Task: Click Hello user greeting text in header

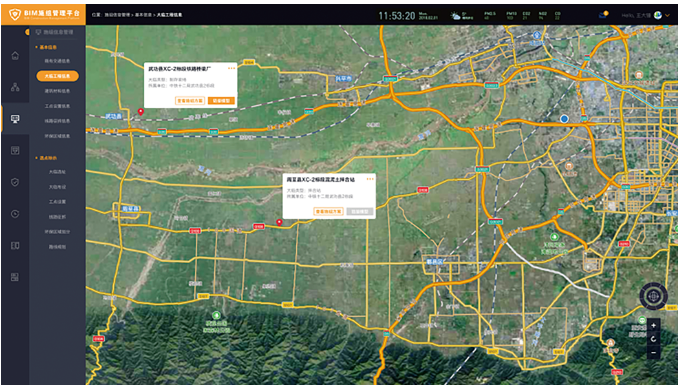Action: coord(636,16)
